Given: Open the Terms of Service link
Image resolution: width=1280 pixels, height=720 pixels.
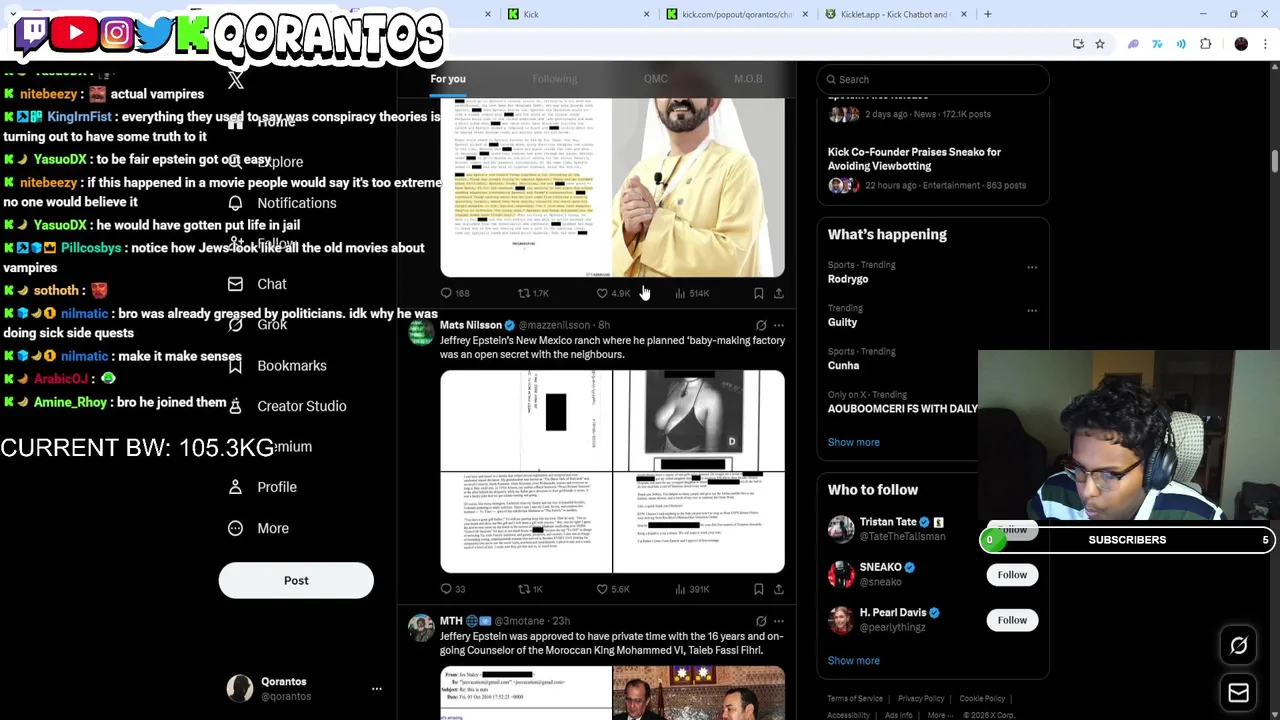Looking at the screenshot, I should 855,699.
